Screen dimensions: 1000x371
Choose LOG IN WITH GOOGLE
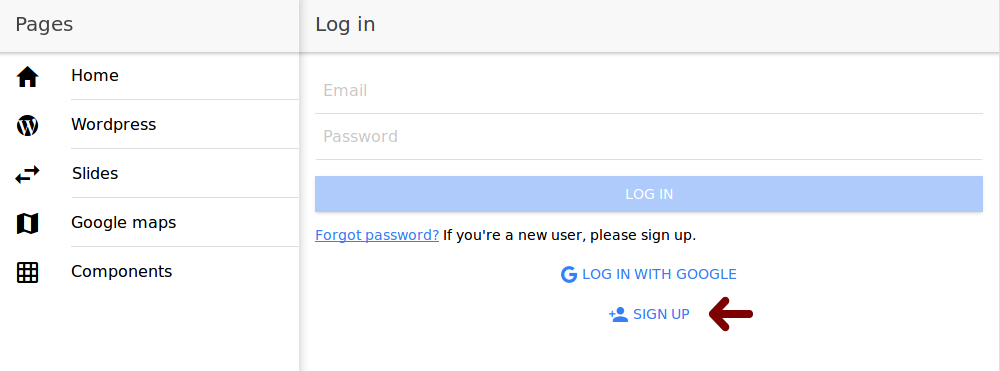pyautogui.click(x=649, y=275)
